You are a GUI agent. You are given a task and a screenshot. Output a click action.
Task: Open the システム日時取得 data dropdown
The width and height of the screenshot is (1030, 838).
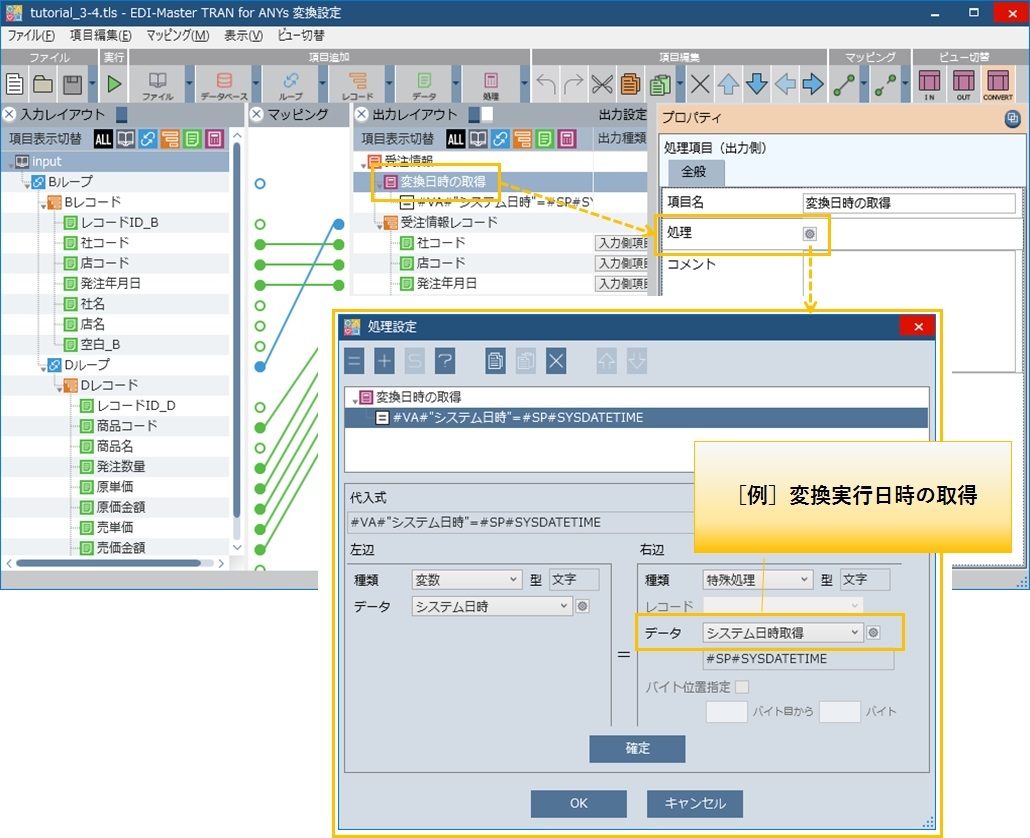point(783,632)
